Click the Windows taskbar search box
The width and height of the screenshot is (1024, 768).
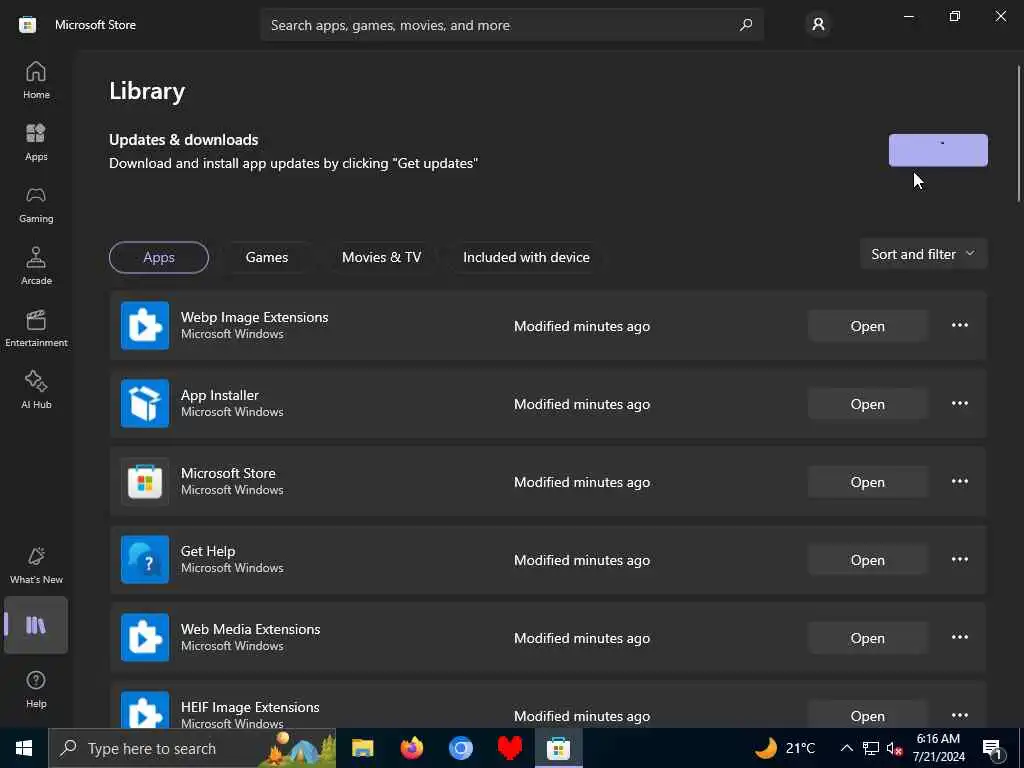(x=192, y=748)
